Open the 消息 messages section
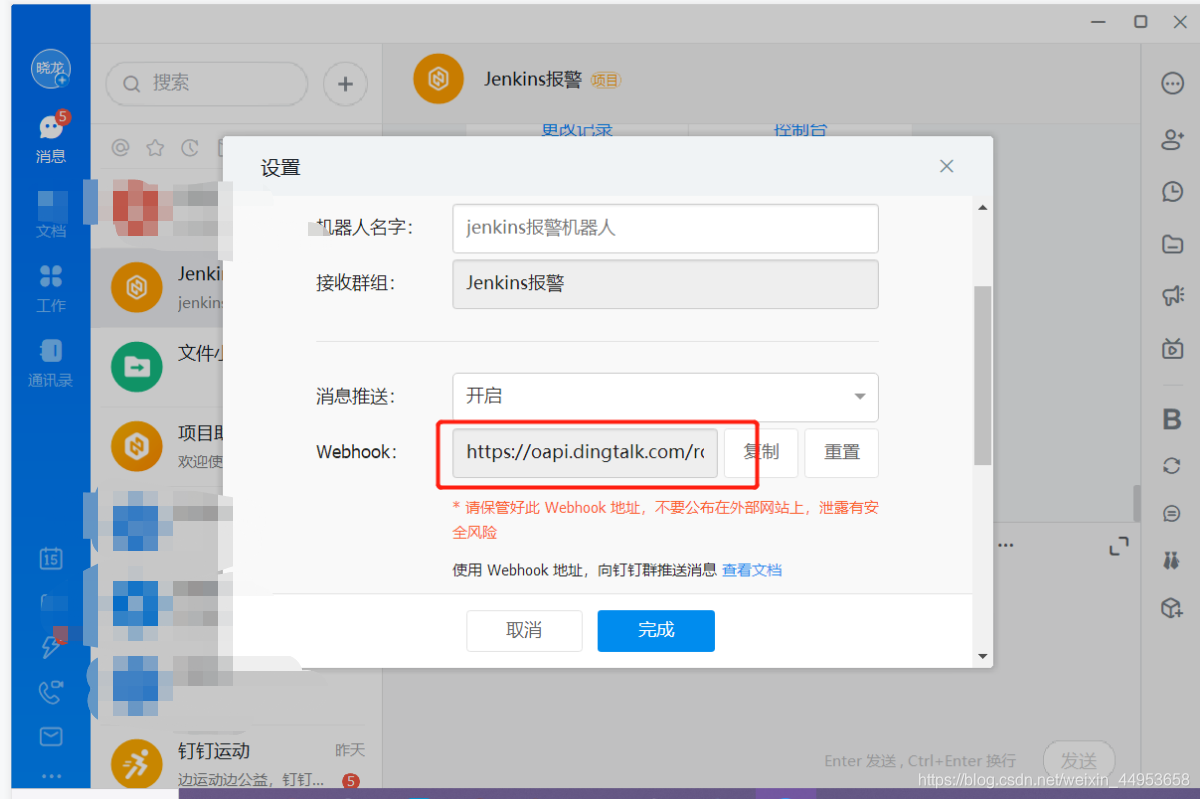 [x=51, y=138]
